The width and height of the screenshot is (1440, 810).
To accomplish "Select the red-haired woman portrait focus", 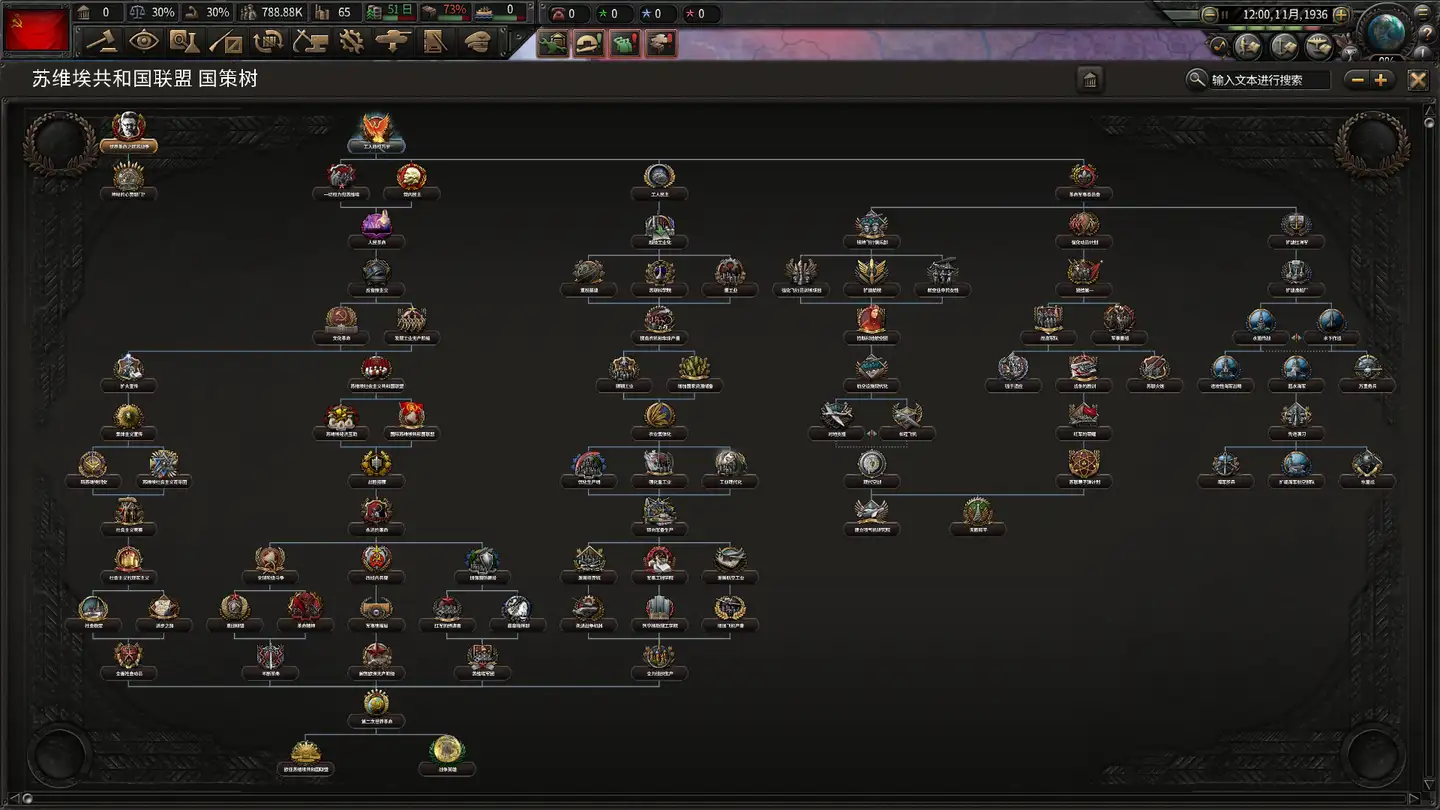I will coord(871,320).
